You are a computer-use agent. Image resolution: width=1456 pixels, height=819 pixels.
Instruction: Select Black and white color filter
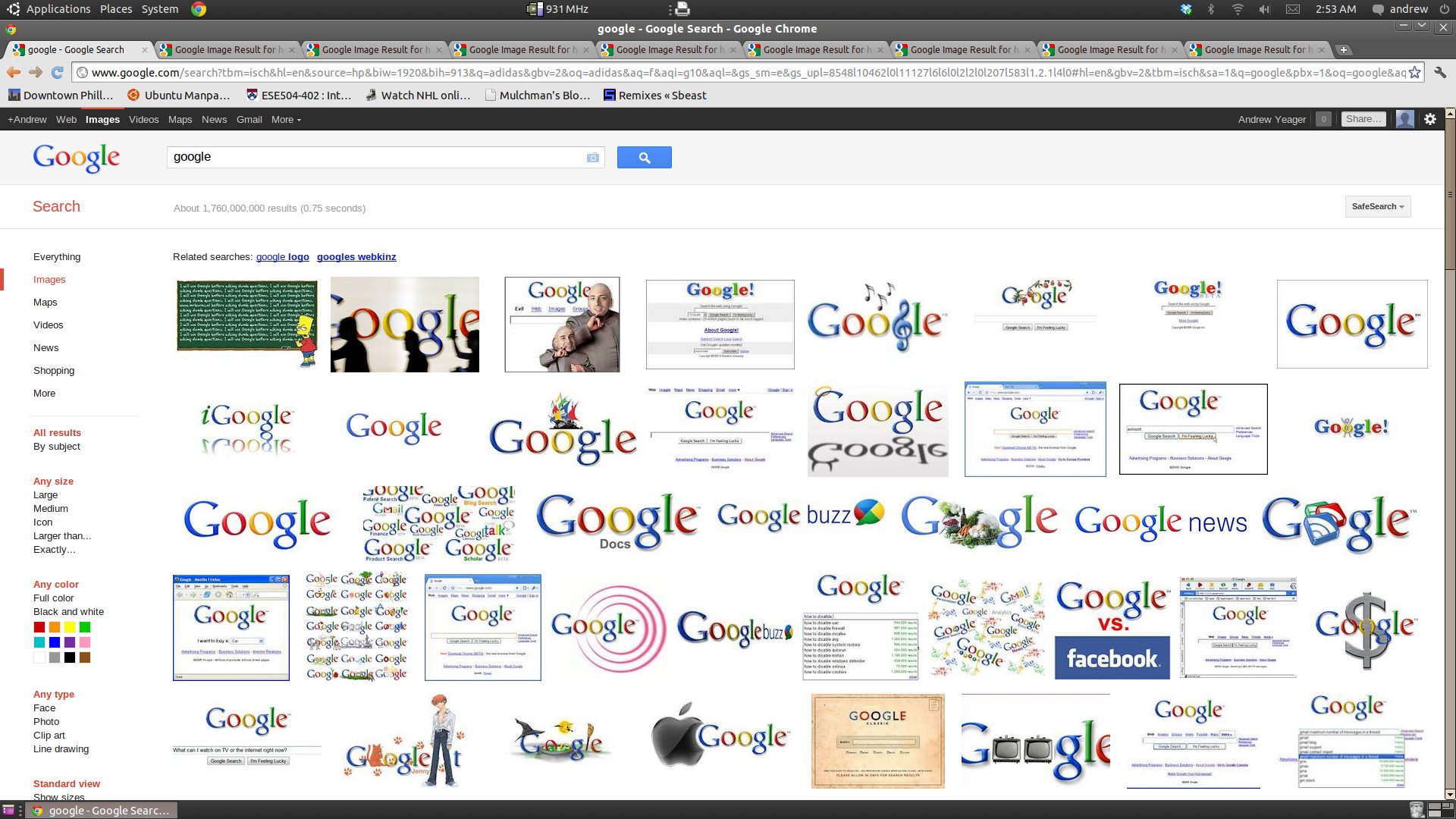point(68,612)
